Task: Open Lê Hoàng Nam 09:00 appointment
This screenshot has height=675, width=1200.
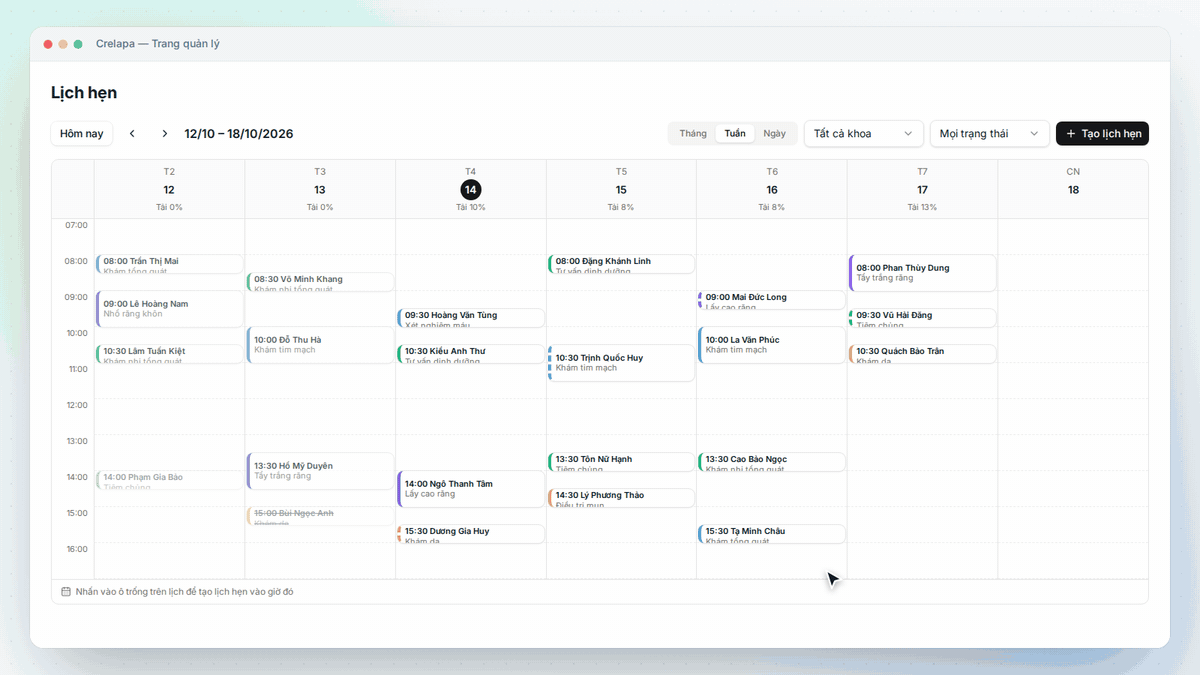Action: coord(170,309)
